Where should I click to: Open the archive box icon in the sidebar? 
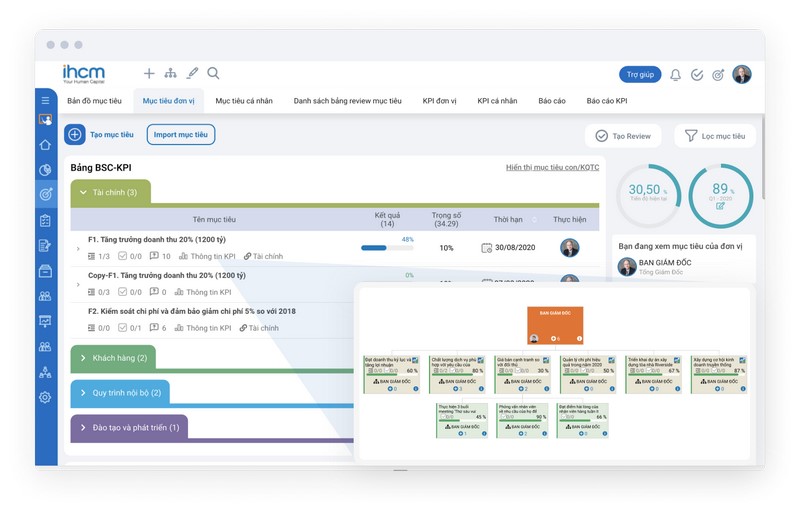point(45,271)
